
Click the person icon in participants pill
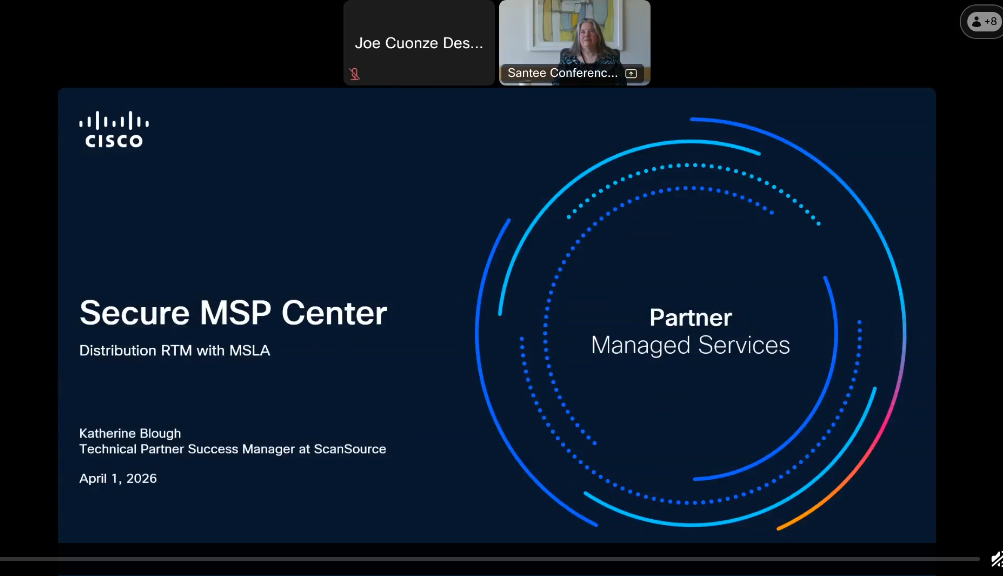point(976,22)
